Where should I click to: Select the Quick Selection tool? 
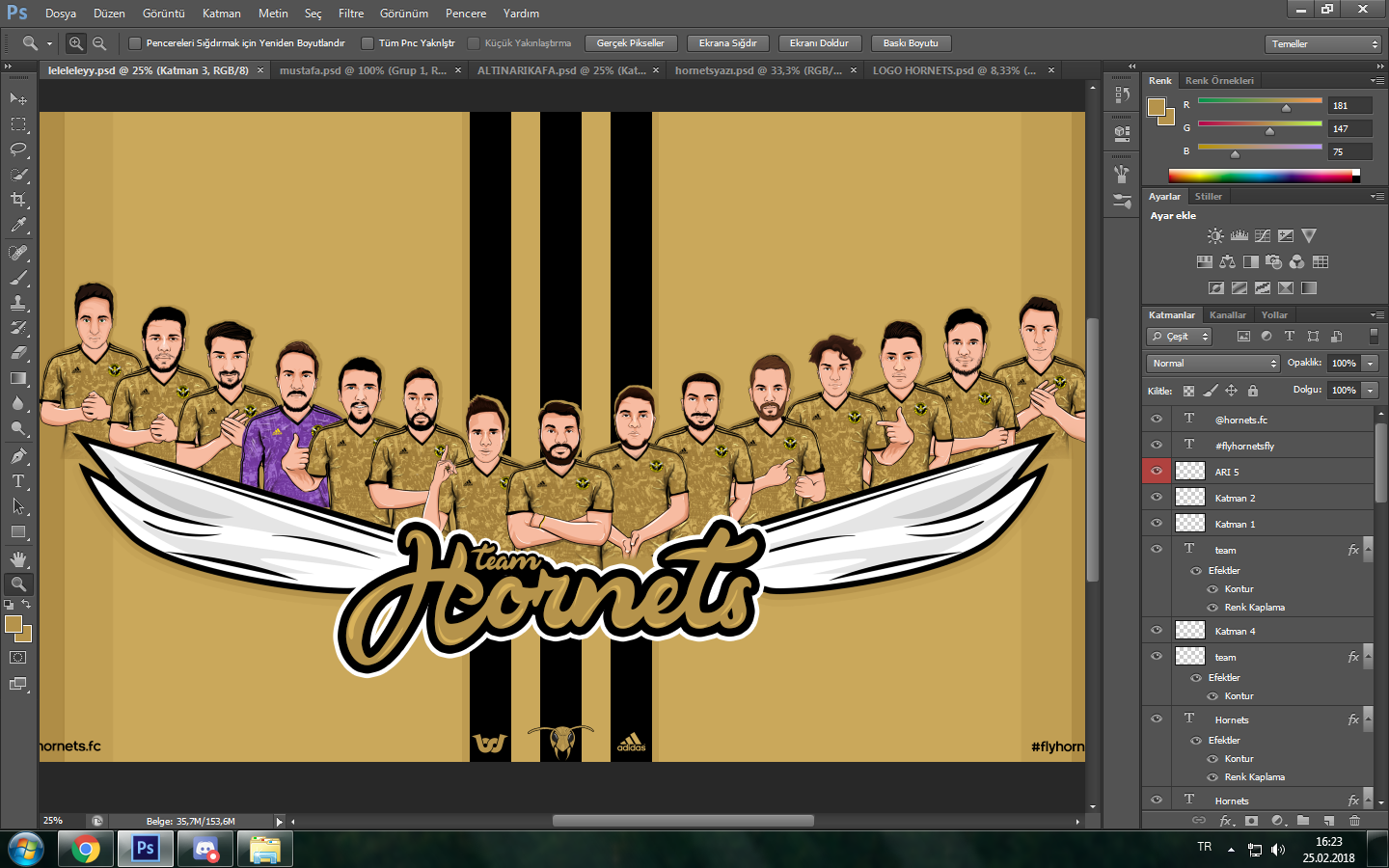(18, 175)
